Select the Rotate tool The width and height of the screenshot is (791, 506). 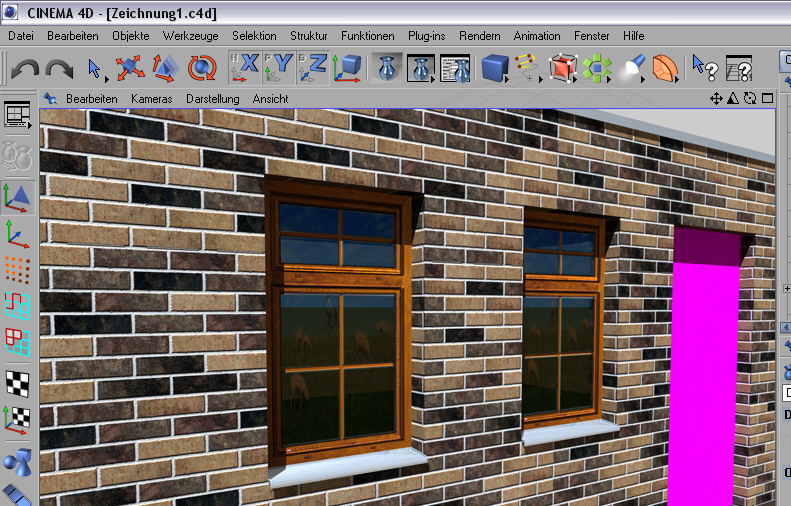[202, 68]
